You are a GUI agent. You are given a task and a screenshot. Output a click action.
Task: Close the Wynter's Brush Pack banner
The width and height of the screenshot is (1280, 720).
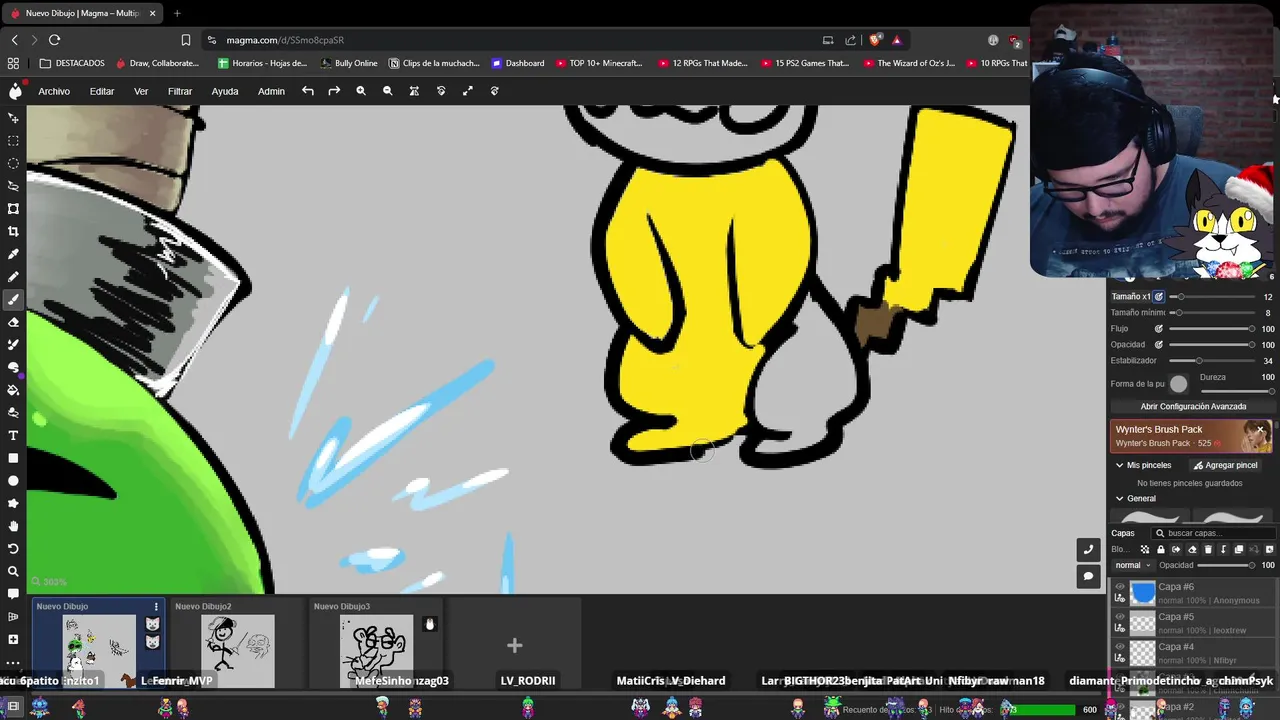click(1262, 431)
